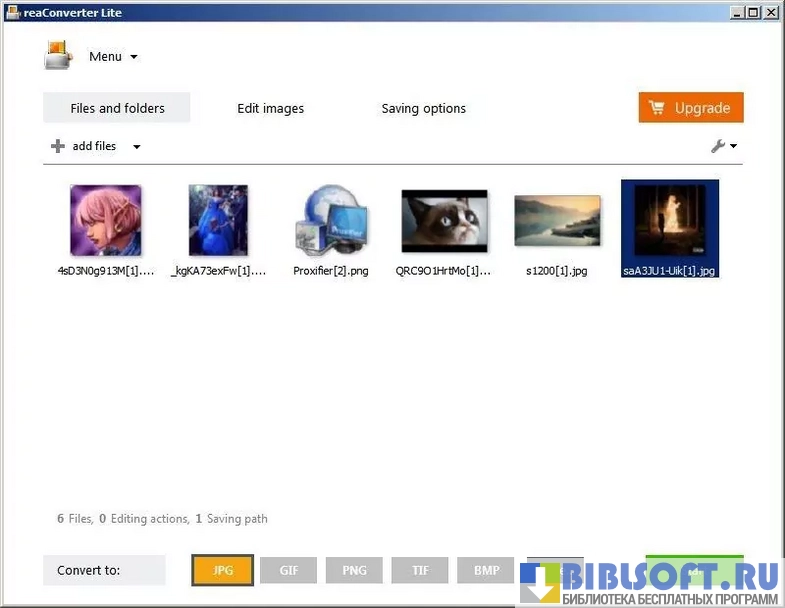Image resolution: width=785 pixels, height=608 pixels.
Task: Expand the arrow next to the wrench
Action: pos(734,146)
